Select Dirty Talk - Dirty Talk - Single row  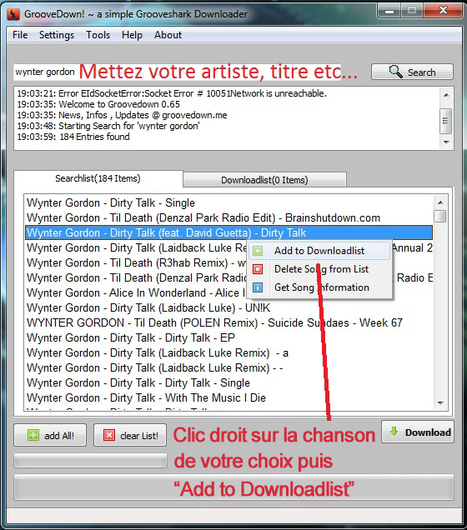coord(229,383)
